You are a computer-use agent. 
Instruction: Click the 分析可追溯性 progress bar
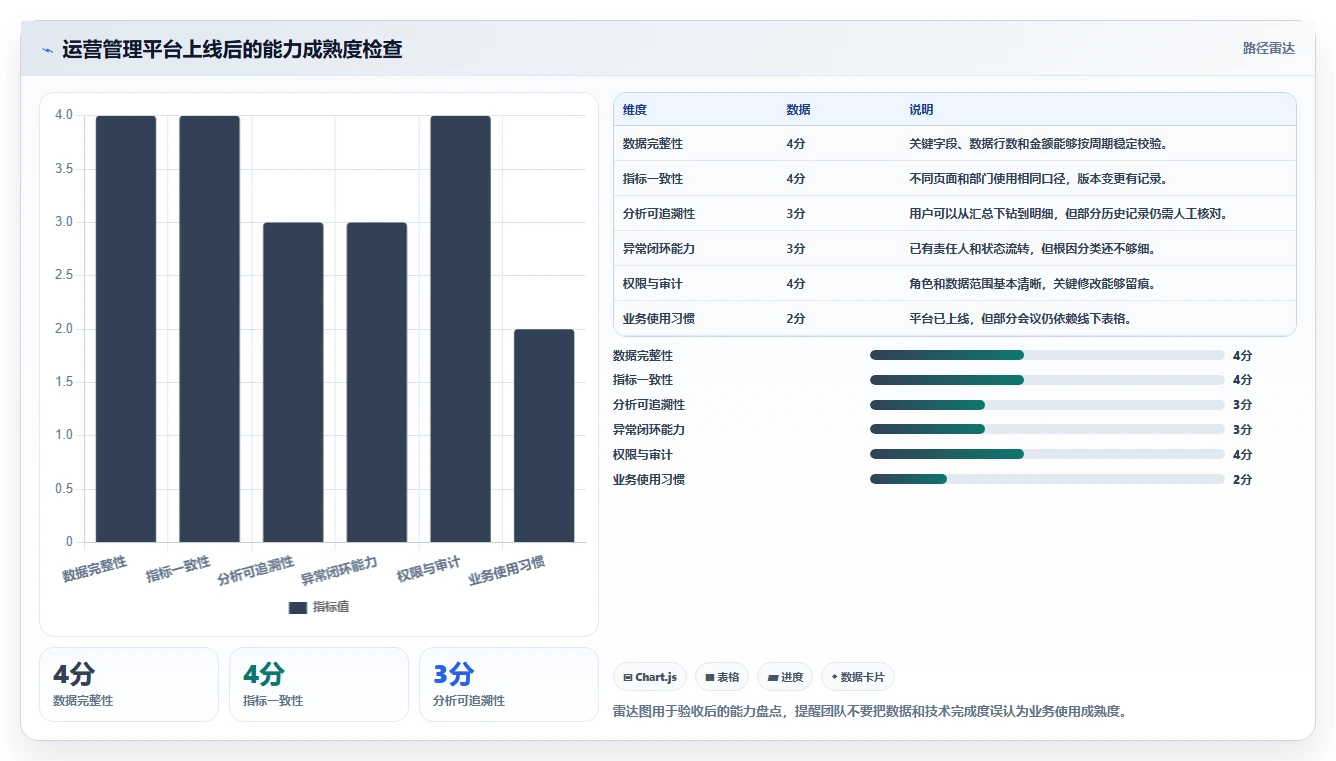coord(1047,405)
